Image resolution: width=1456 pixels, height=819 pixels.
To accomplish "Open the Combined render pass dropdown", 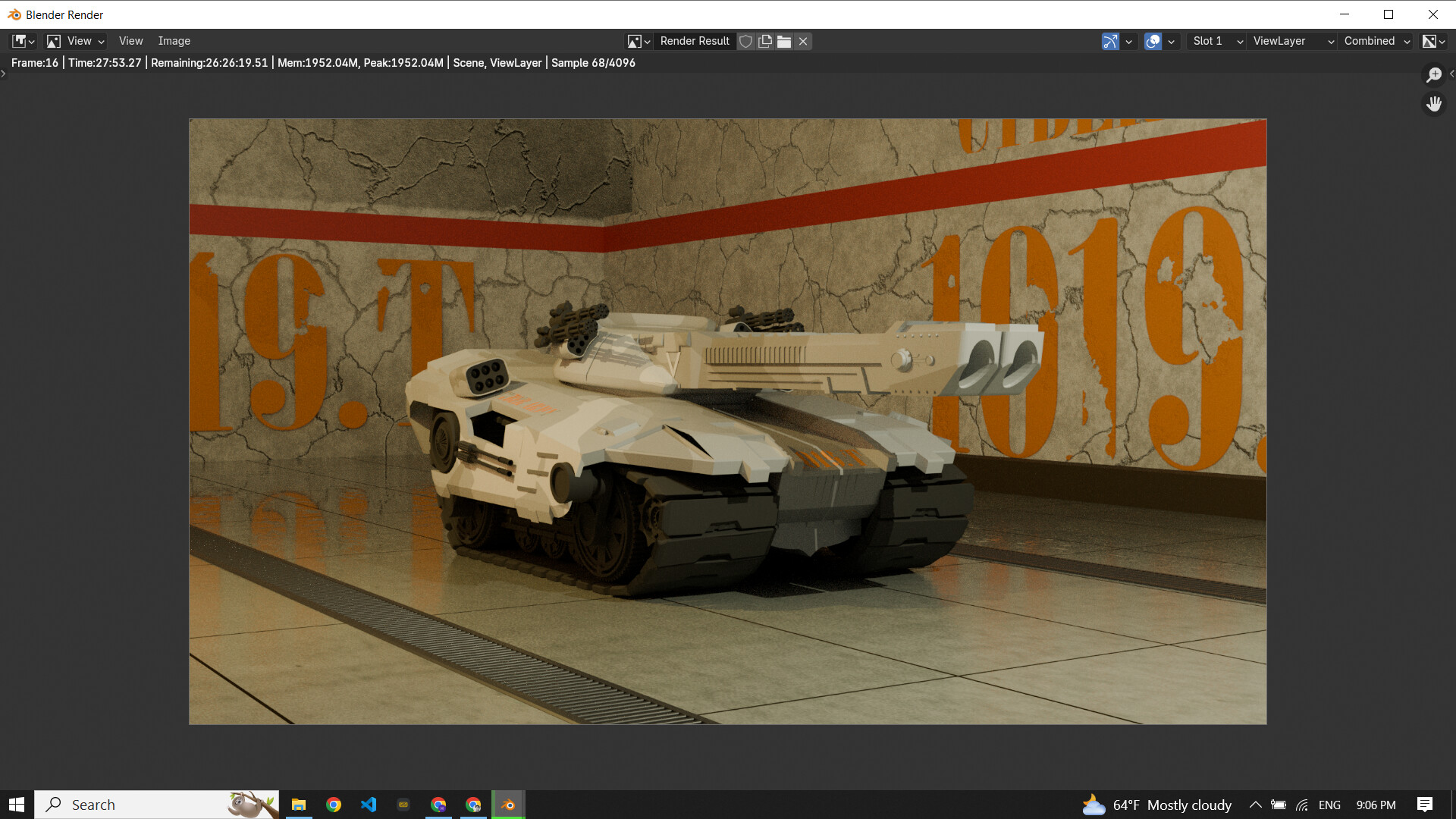I will pos(1373,41).
